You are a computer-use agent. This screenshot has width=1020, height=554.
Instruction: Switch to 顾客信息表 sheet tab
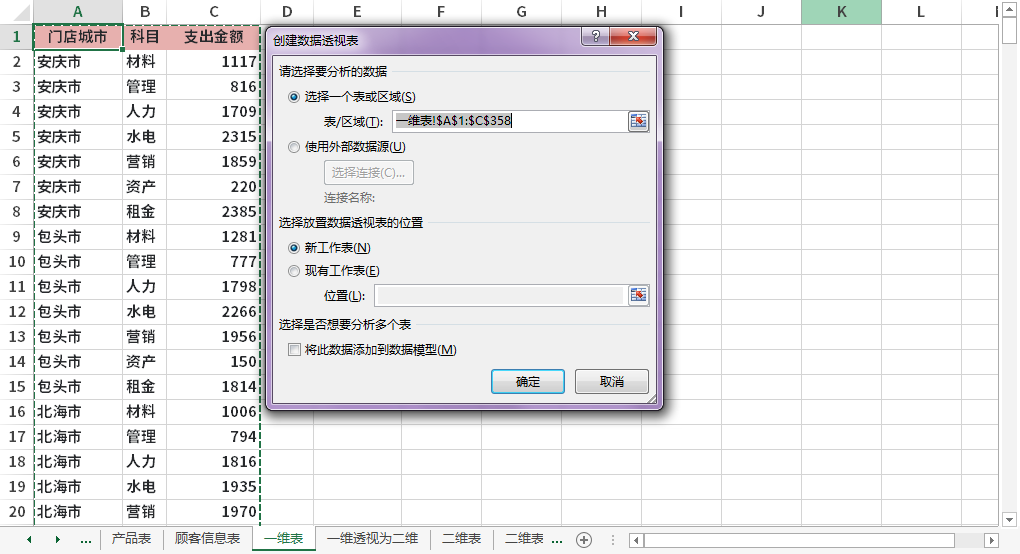(207, 539)
